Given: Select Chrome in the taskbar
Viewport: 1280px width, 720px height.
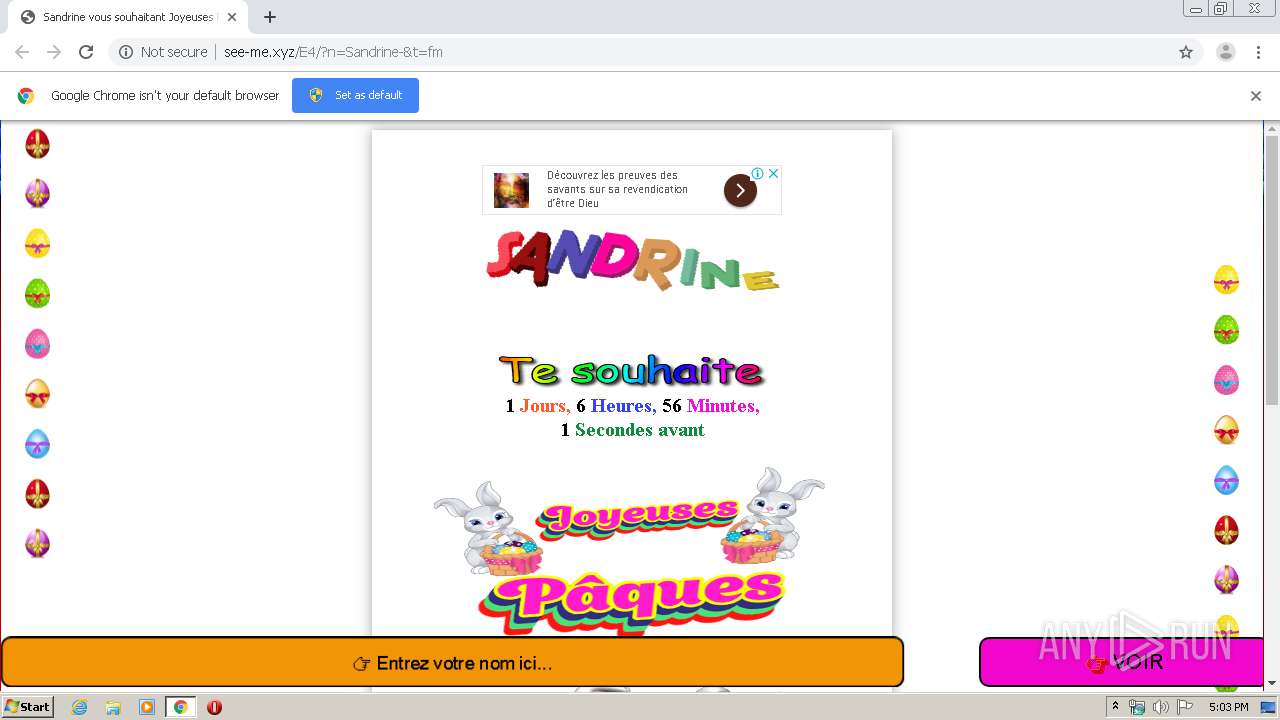Looking at the screenshot, I should (x=181, y=707).
